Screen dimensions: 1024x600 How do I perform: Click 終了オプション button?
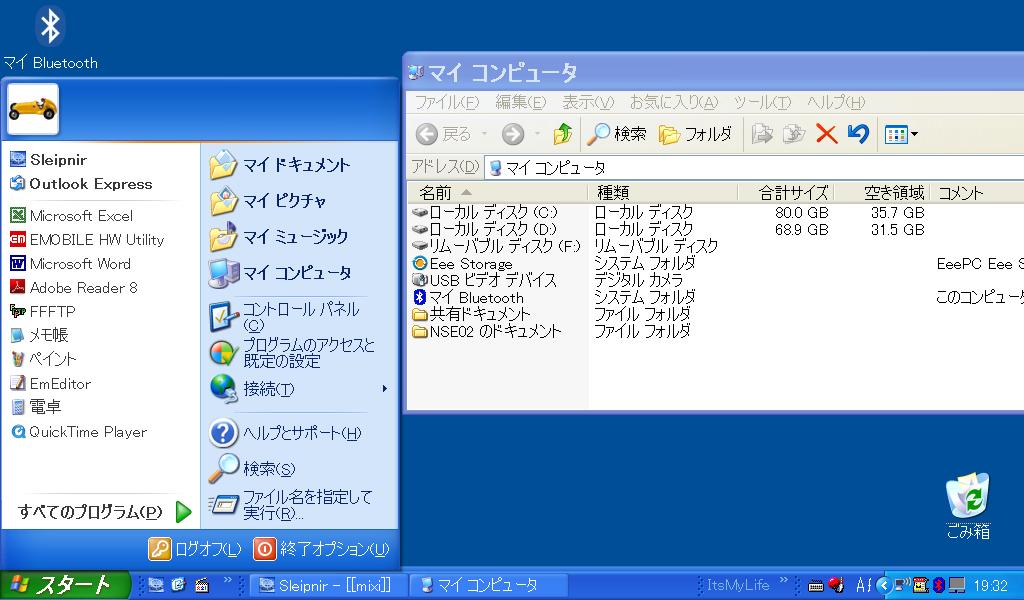click(321, 549)
